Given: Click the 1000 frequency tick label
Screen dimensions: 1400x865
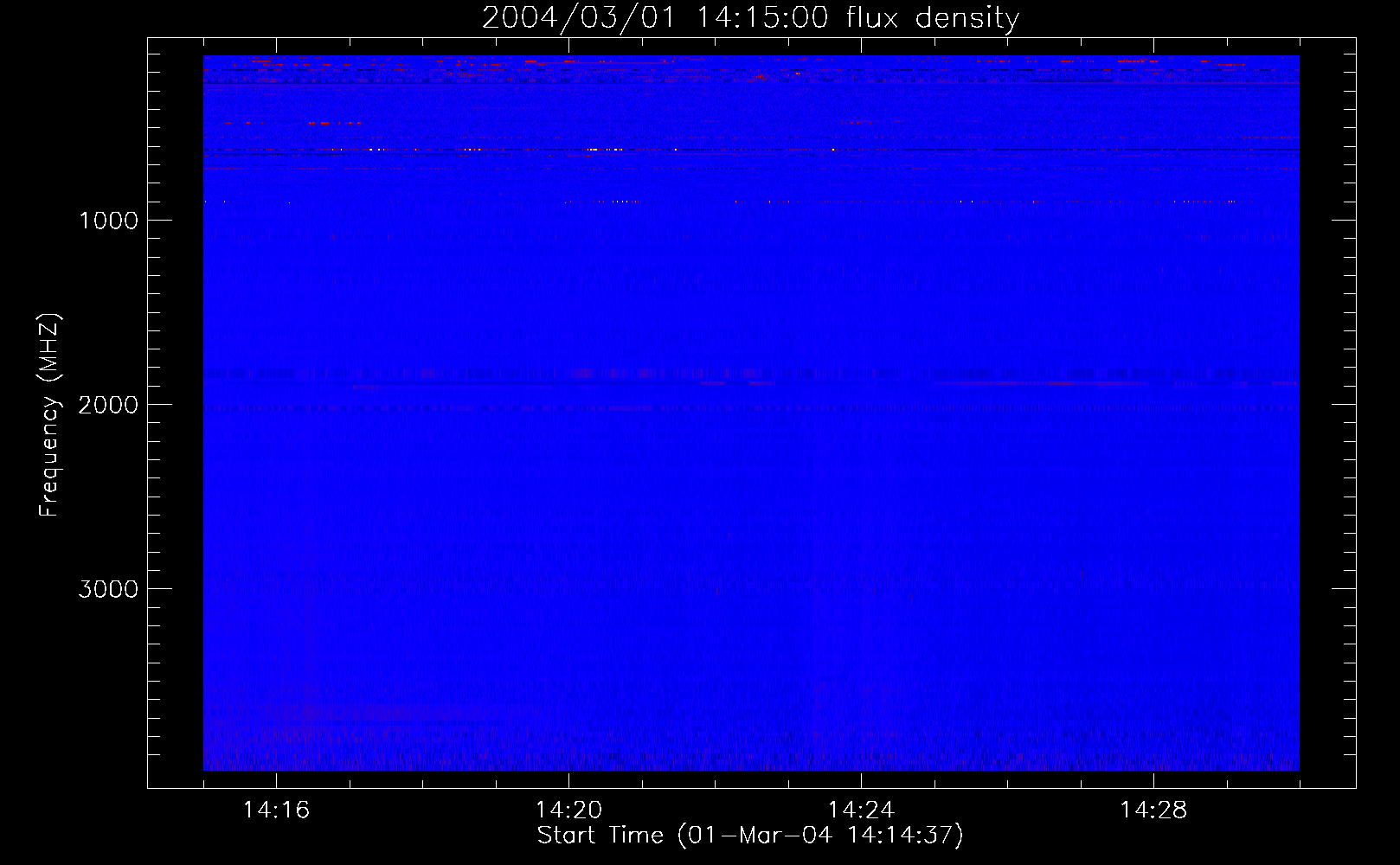Looking at the screenshot, I should (108, 221).
